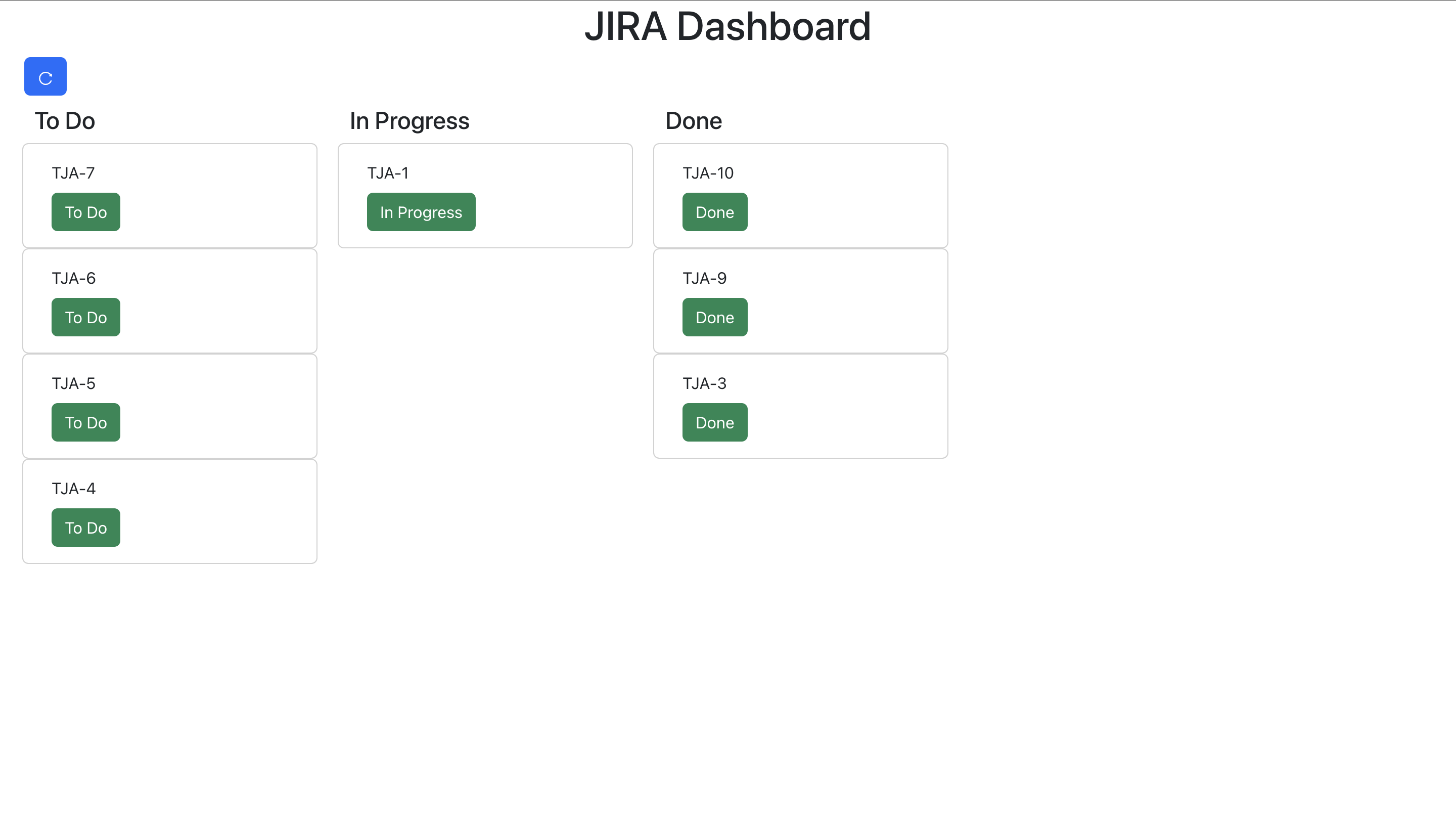Click the JIRA Dashboard title

[727, 26]
